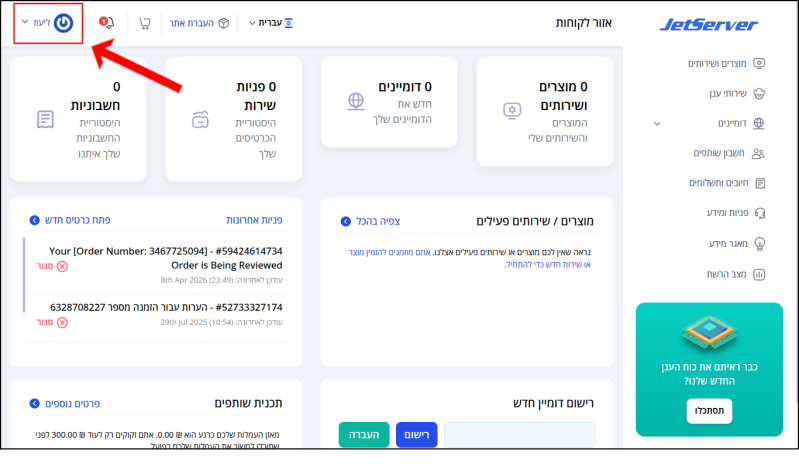799x467 pixels.
Task: Click the חיובים ותשלומים invoice icon
Action: tap(760, 183)
